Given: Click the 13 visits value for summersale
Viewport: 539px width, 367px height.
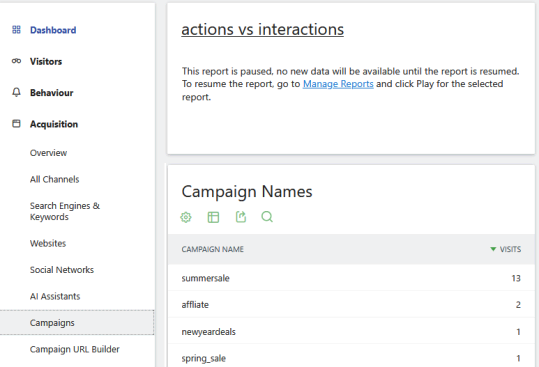Looking at the screenshot, I should [x=516, y=278].
